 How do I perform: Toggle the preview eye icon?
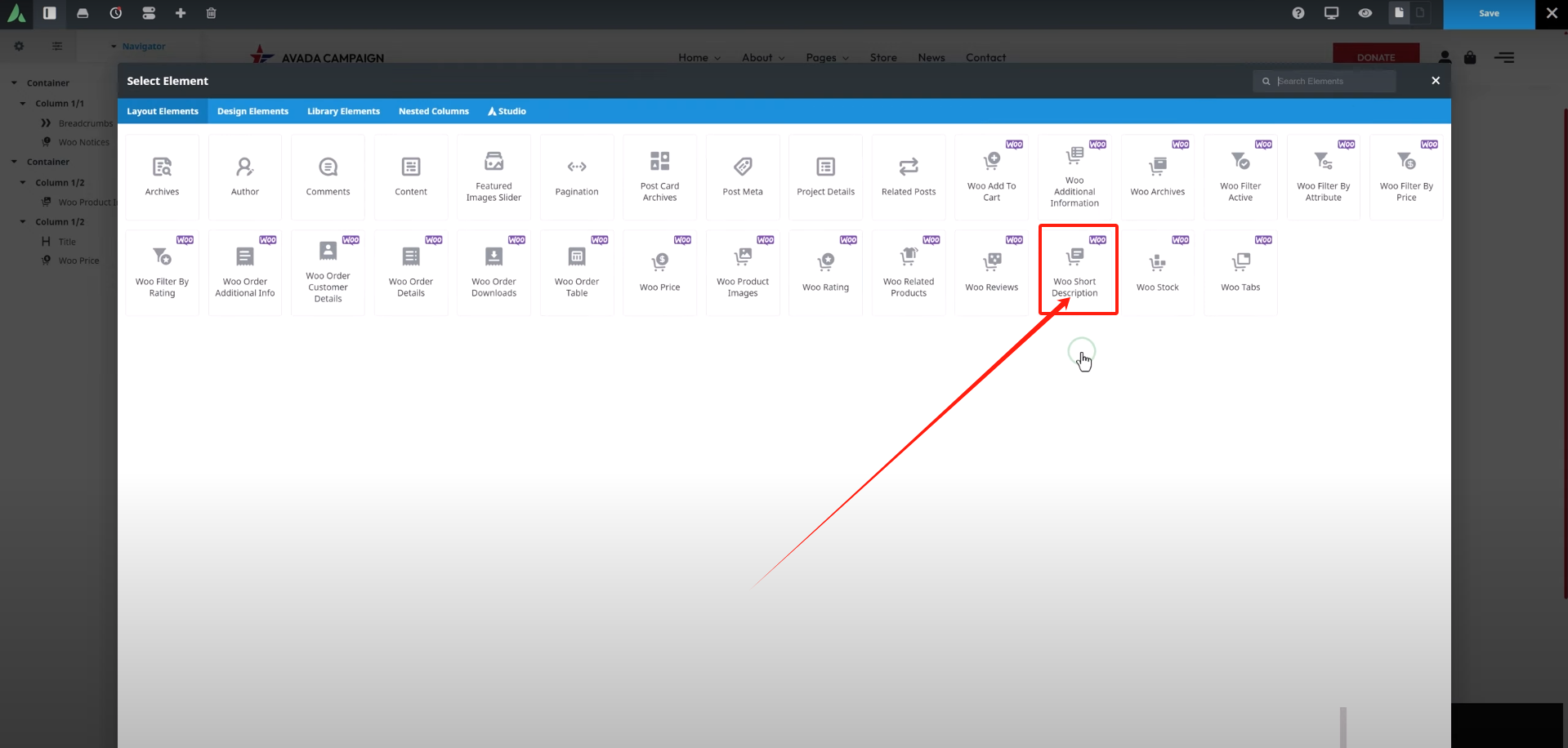click(1365, 13)
